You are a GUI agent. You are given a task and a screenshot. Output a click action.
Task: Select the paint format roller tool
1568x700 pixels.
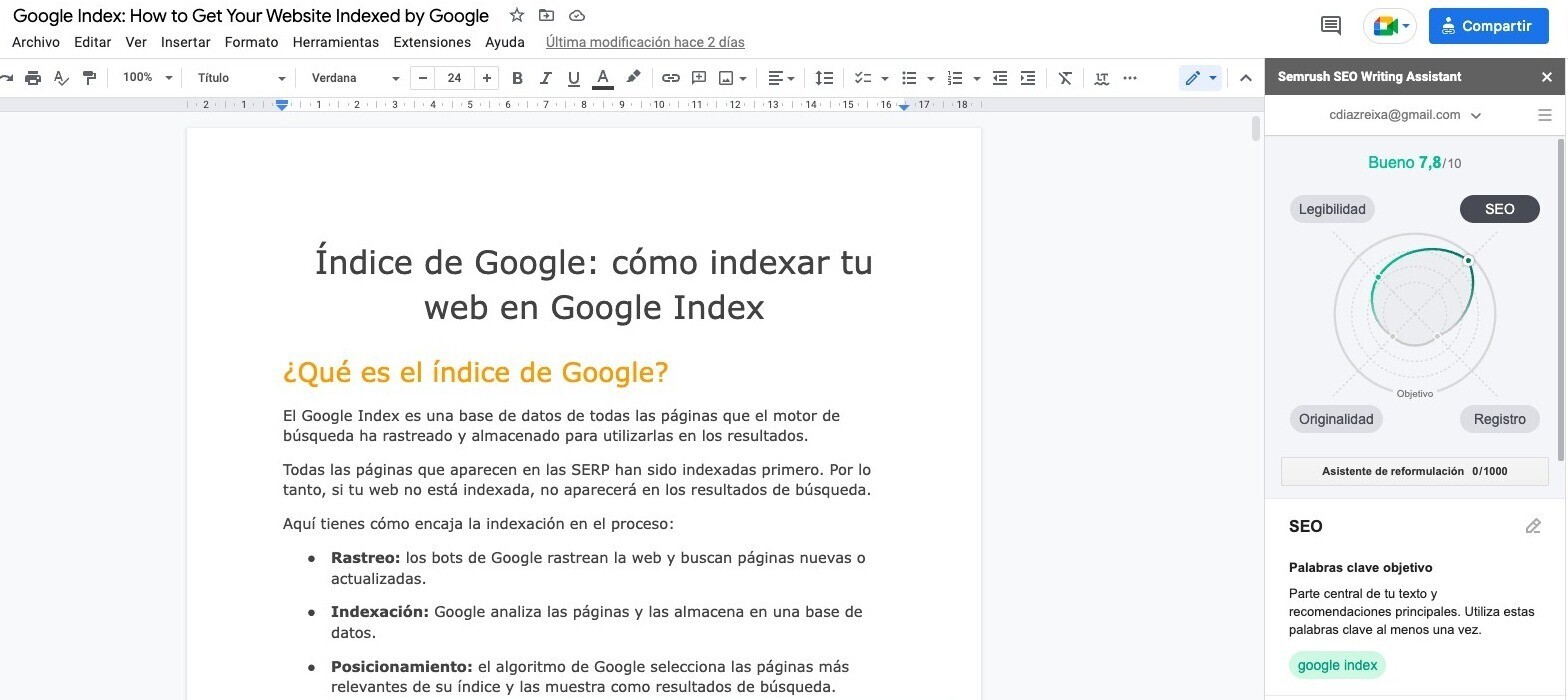[x=89, y=78]
